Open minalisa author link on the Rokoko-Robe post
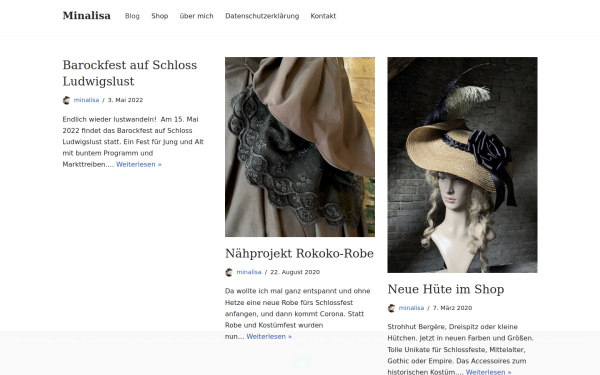600x375 pixels. click(x=249, y=272)
